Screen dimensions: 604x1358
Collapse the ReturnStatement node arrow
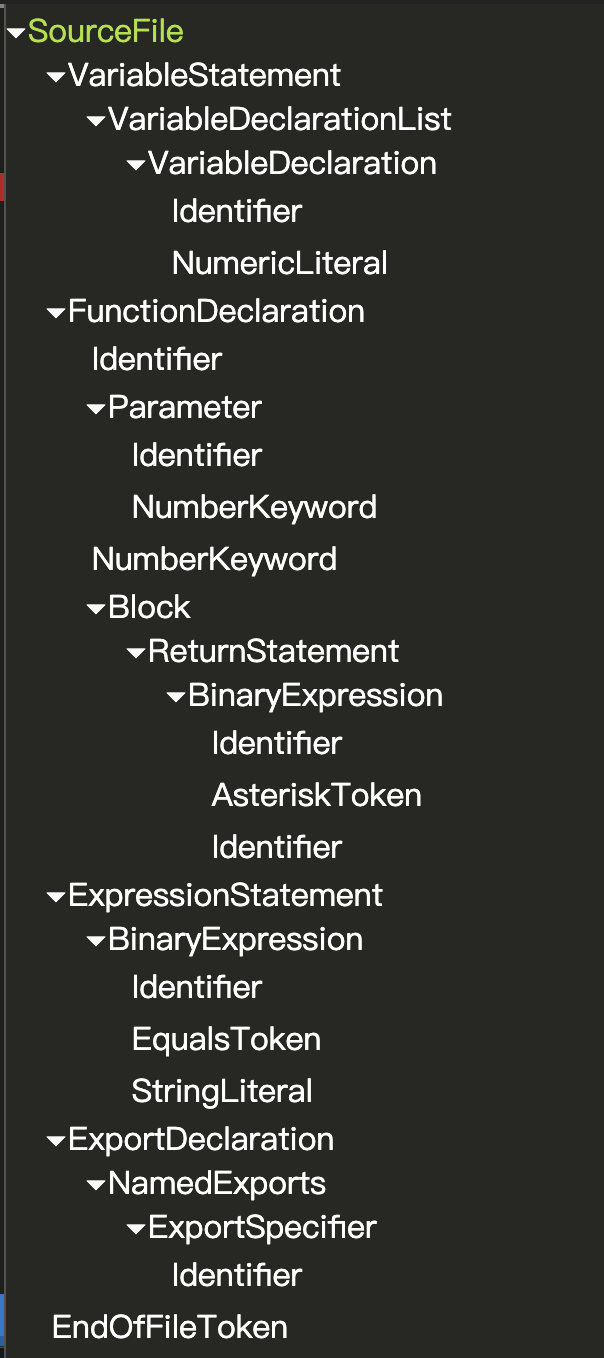point(136,653)
